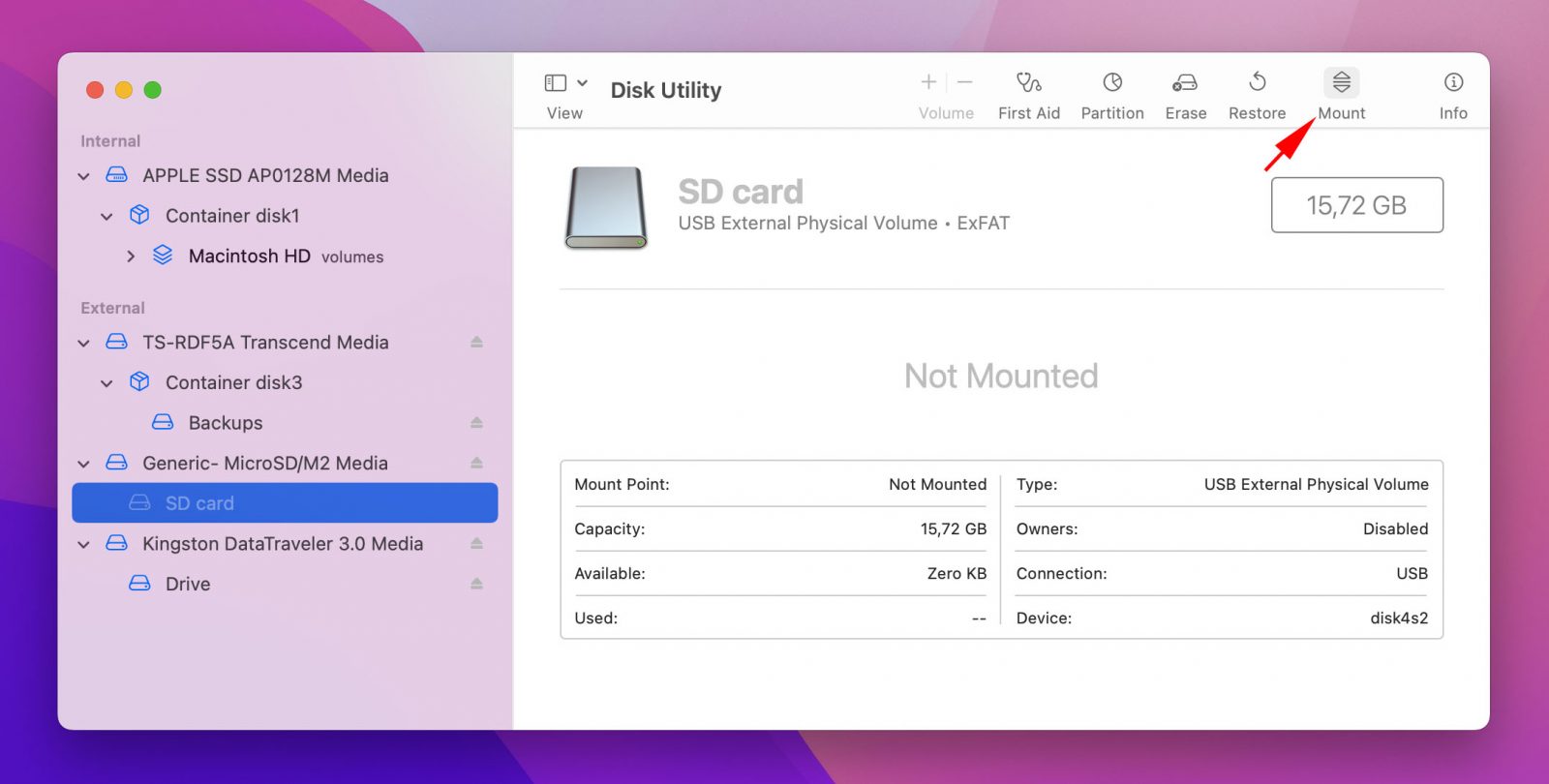Open the Partition tool icon
This screenshot has width=1549, height=784.
tap(1112, 82)
